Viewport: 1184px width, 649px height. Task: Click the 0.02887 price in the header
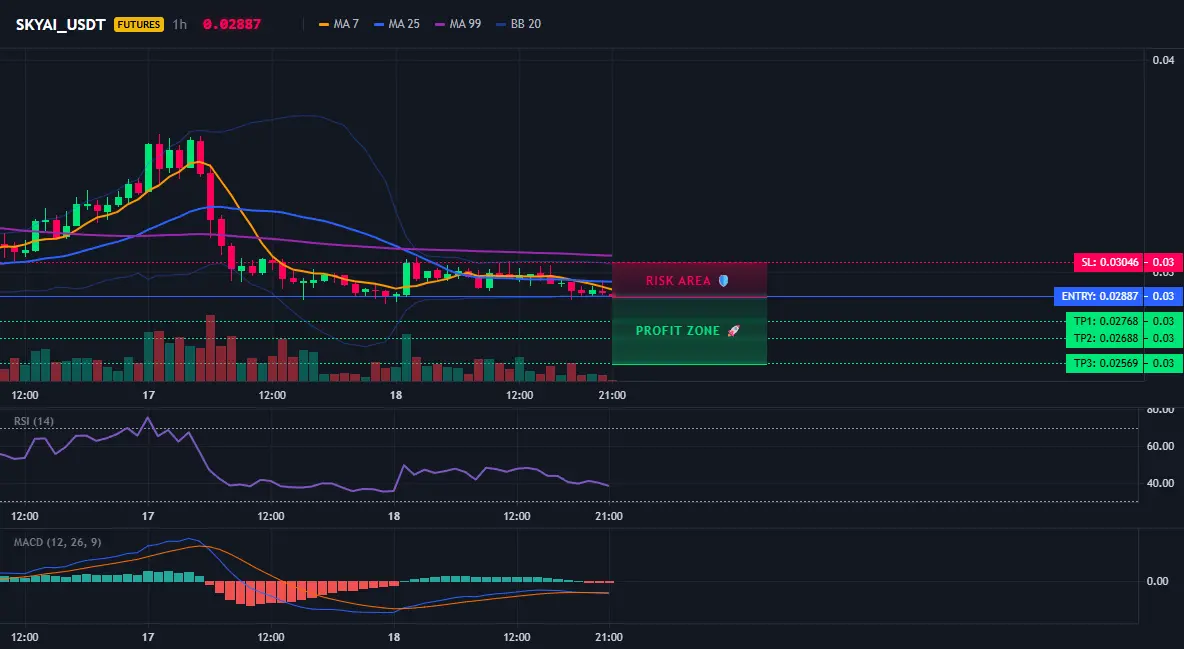click(232, 24)
